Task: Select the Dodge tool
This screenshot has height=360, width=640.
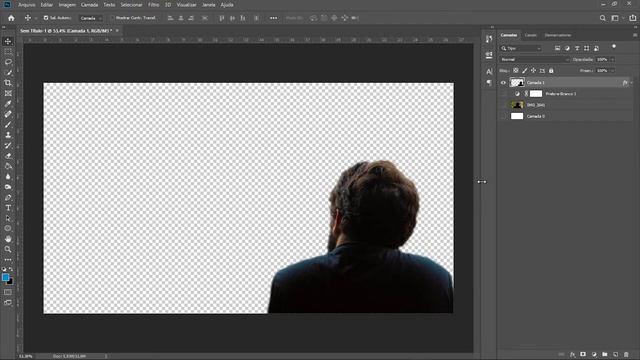Action: pyautogui.click(x=8, y=187)
